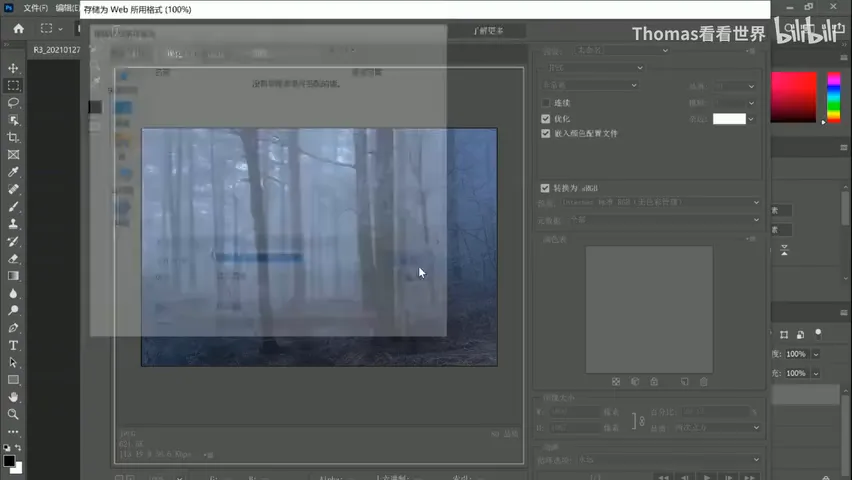Click the forest image preview
Screen dimensions: 852x480
(x=319, y=247)
